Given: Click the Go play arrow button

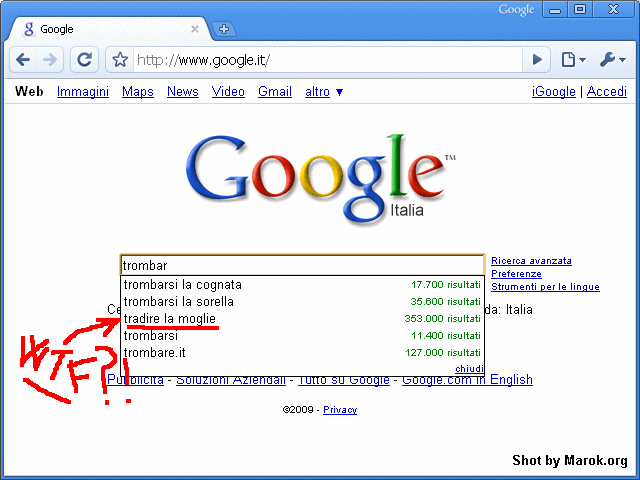Looking at the screenshot, I should pyautogui.click(x=537, y=60).
